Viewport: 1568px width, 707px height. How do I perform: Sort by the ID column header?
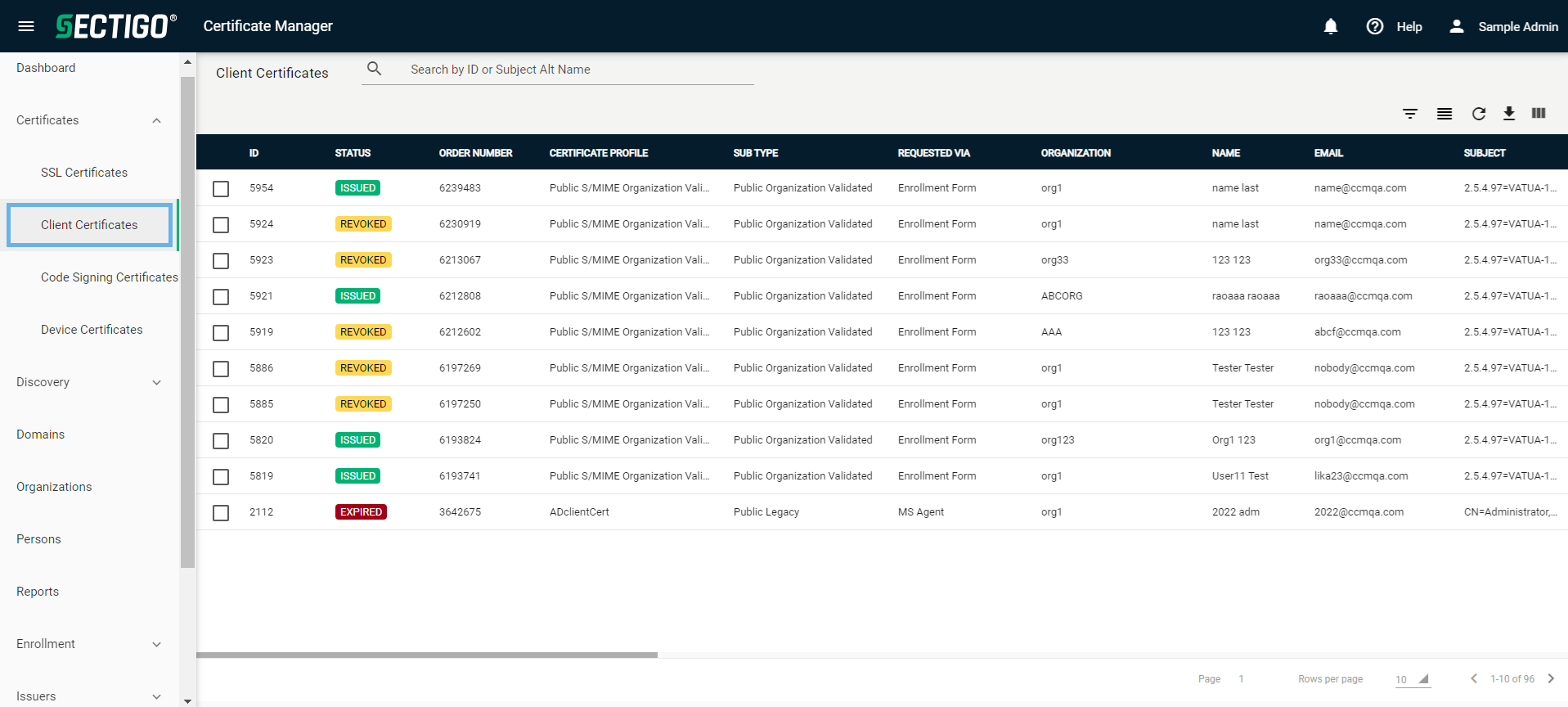pyautogui.click(x=254, y=153)
